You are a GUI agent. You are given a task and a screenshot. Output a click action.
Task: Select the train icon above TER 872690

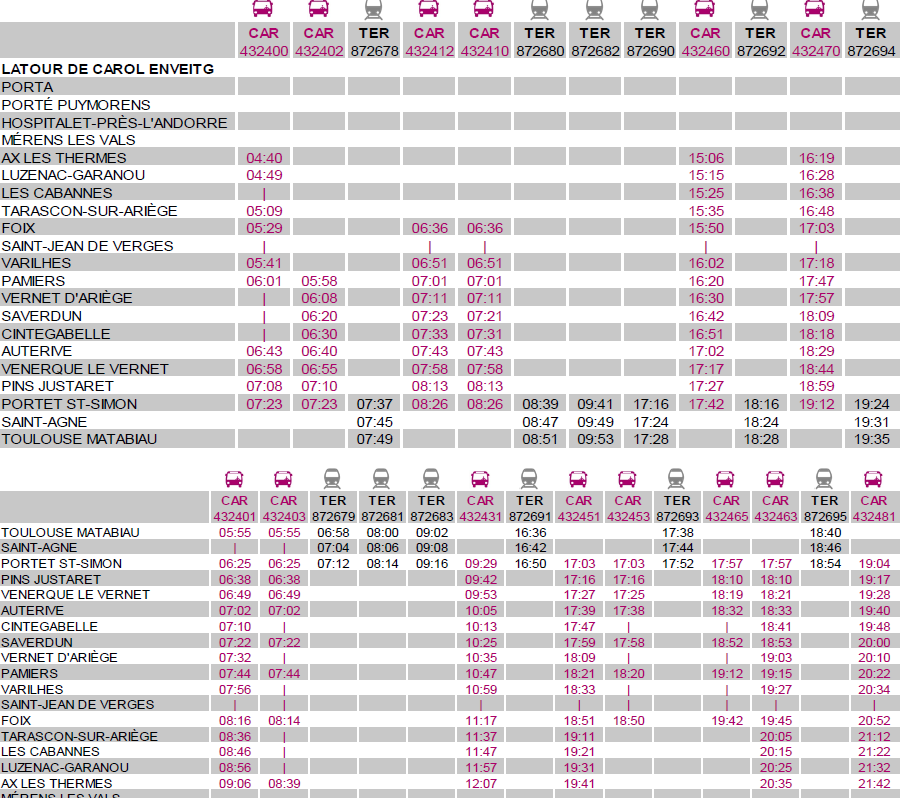pos(649,10)
